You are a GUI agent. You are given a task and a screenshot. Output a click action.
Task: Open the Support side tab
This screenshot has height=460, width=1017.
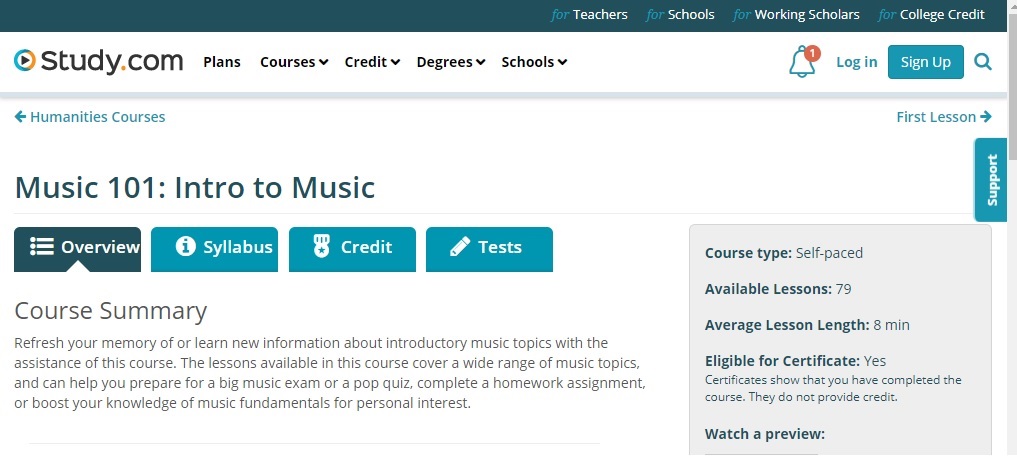[991, 180]
